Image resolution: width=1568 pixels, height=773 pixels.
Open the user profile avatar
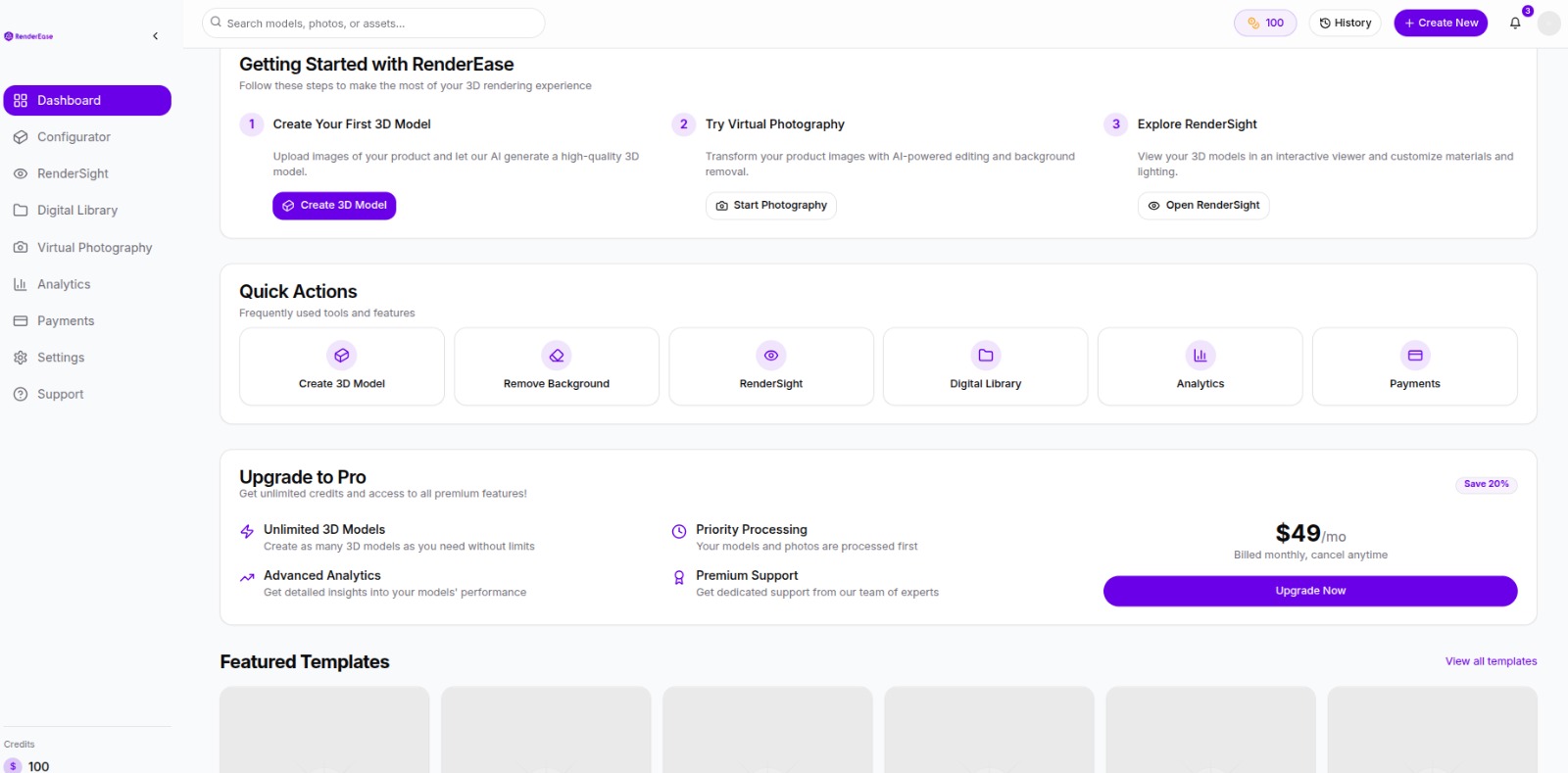pos(1549,24)
